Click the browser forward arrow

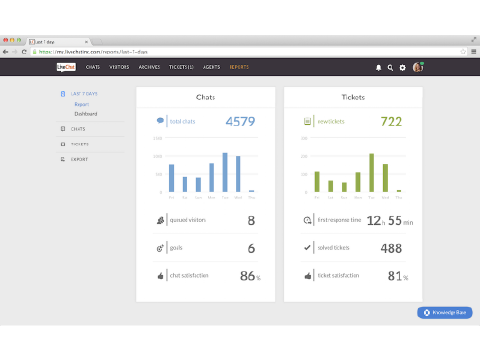pyautogui.click(x=14, y=52)
